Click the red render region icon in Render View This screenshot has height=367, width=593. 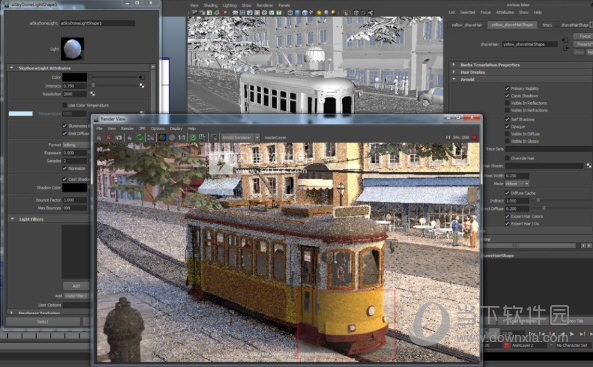pos(109,137)
